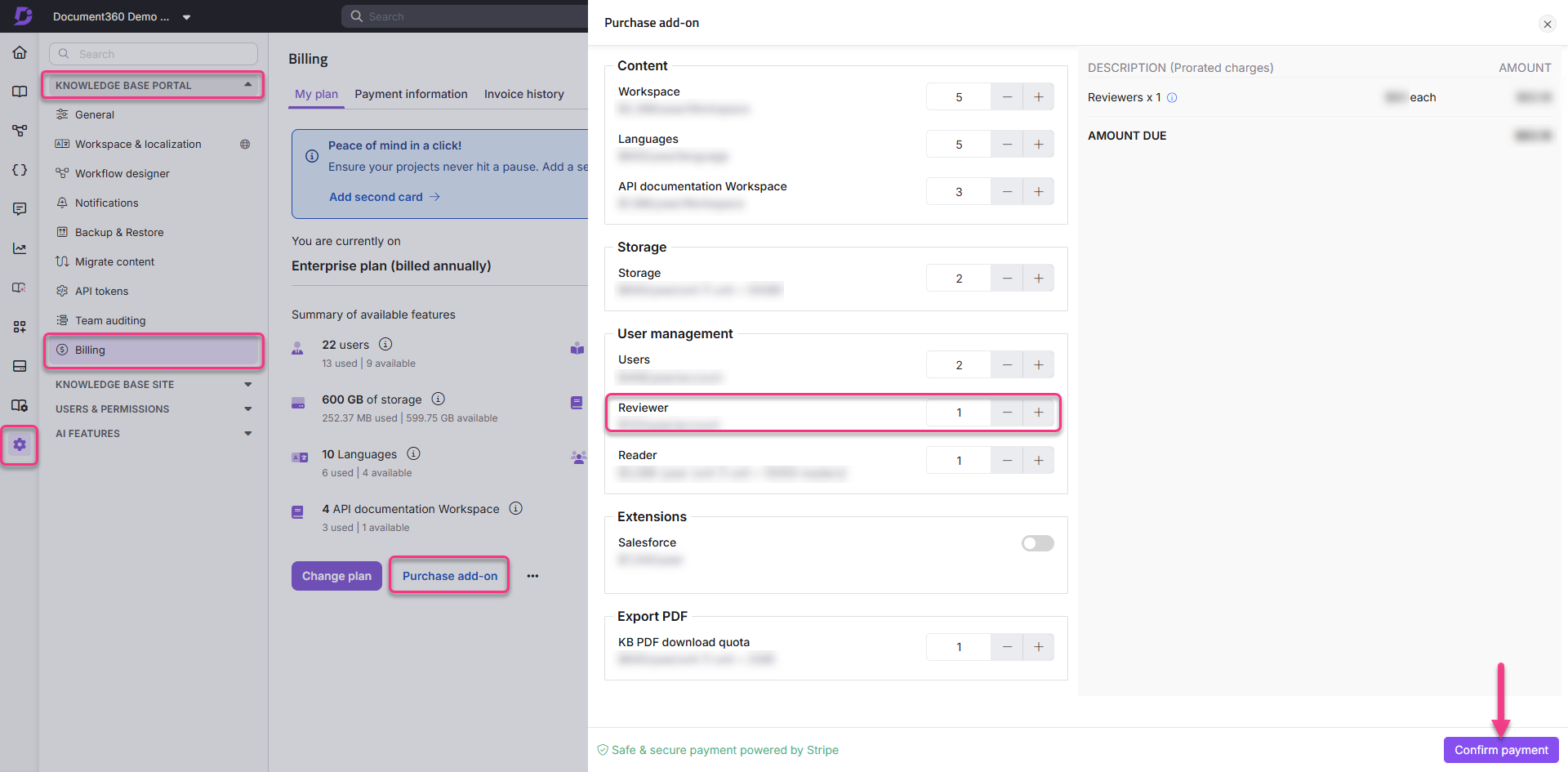This screenshot has height=772, width=1568.
Task: Click the info icon beside 22 users
Action: point(385,344)
